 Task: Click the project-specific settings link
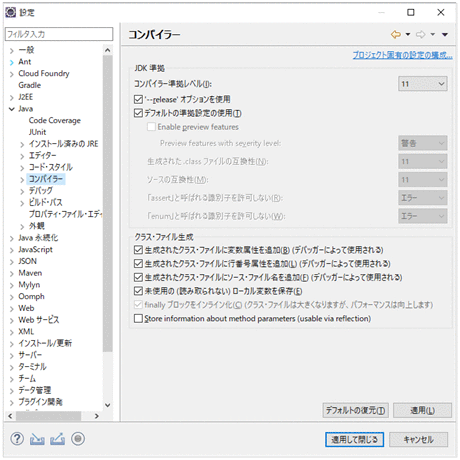402,55
